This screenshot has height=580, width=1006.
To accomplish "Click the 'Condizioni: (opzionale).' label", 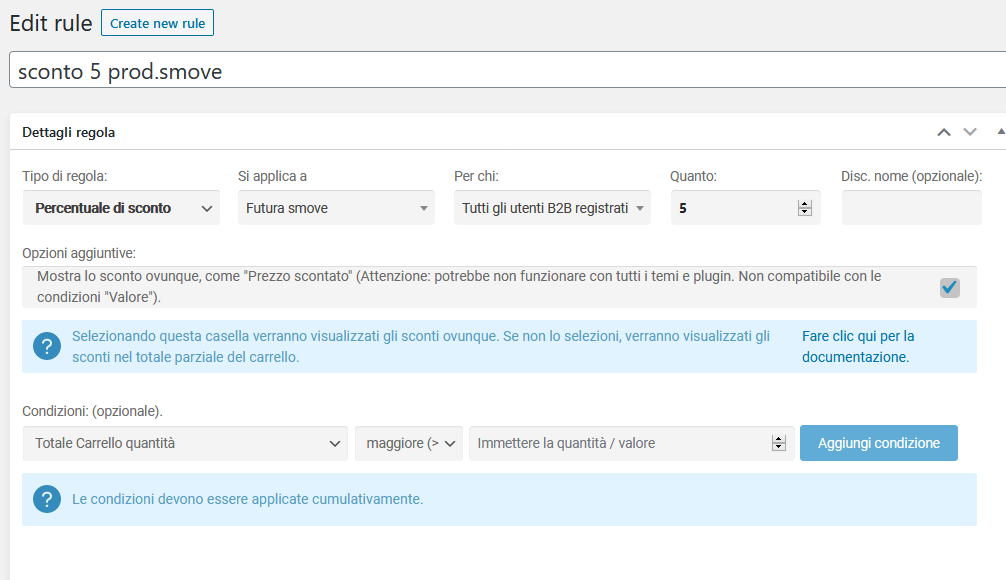I will (x=92, y=411).
